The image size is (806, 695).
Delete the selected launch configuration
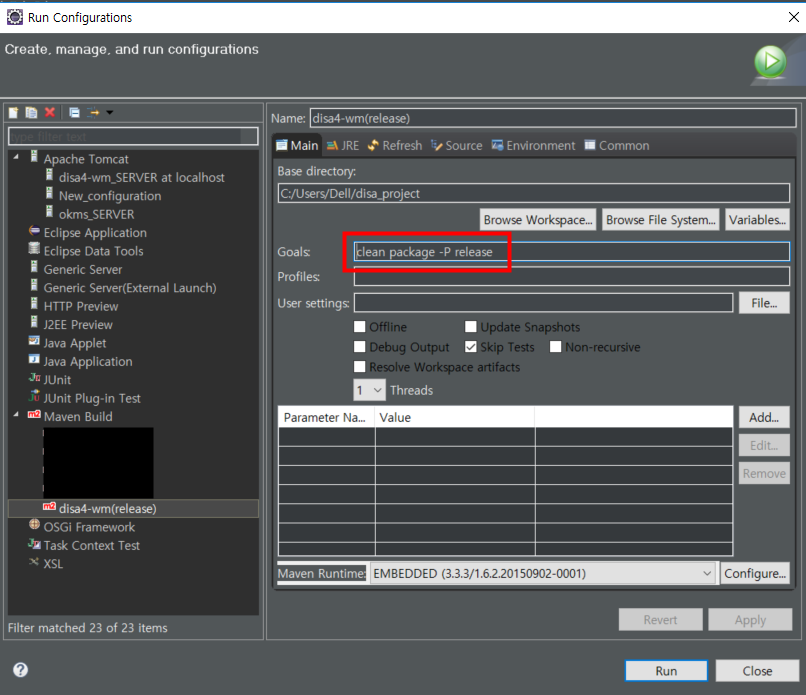[48, 112]
